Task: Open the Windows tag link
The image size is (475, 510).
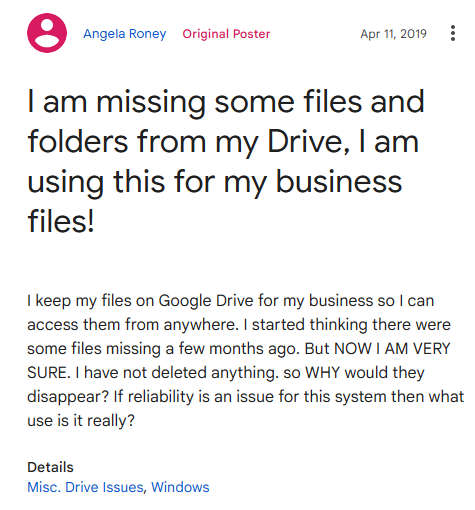Action: tap(180, 487)
